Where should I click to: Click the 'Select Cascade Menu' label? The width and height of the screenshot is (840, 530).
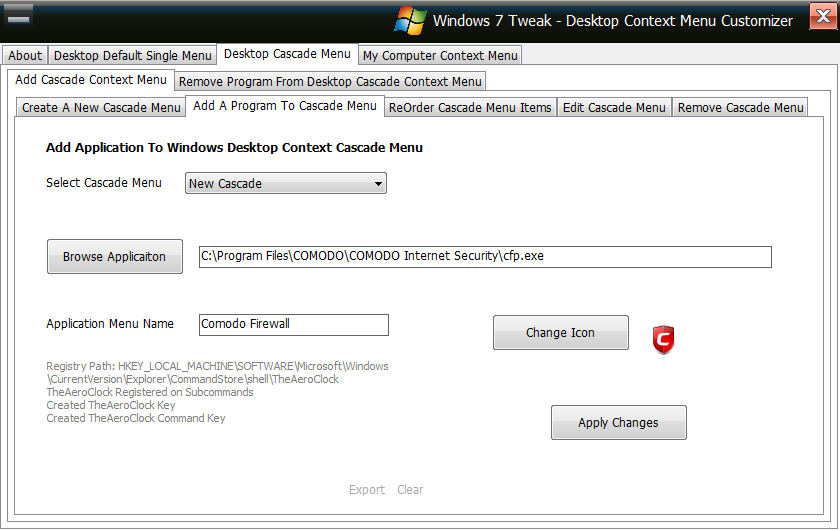[x=103, y=183]
